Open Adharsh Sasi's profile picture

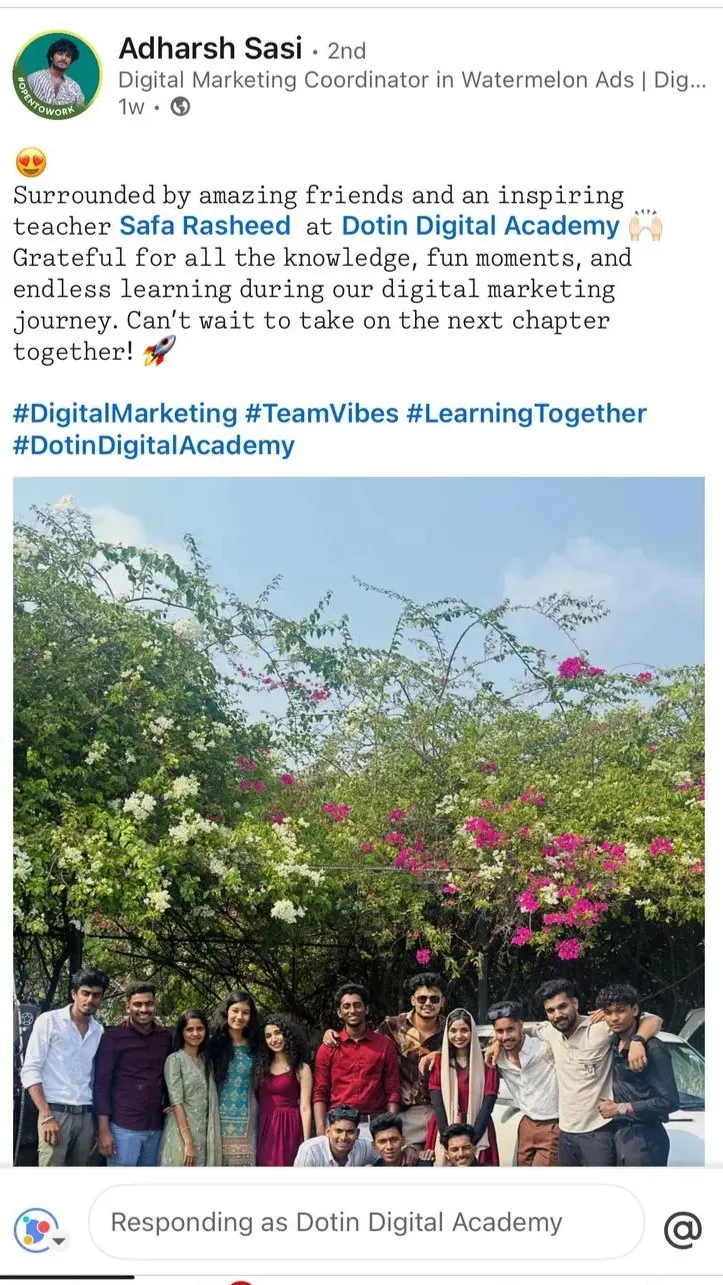click(57, 77)
